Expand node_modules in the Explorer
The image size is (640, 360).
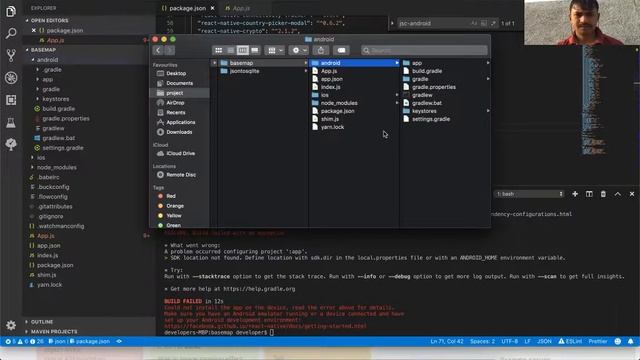click(x=33, y=167)
